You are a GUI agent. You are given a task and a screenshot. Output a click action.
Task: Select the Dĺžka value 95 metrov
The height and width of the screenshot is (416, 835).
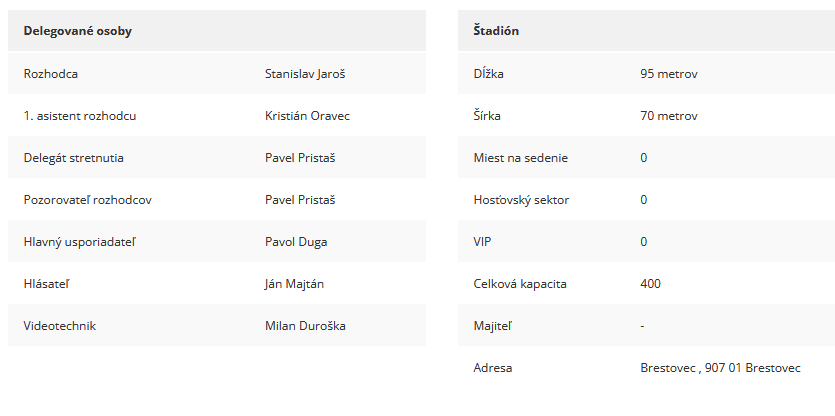pyautogui.click(x=669, y=74)
